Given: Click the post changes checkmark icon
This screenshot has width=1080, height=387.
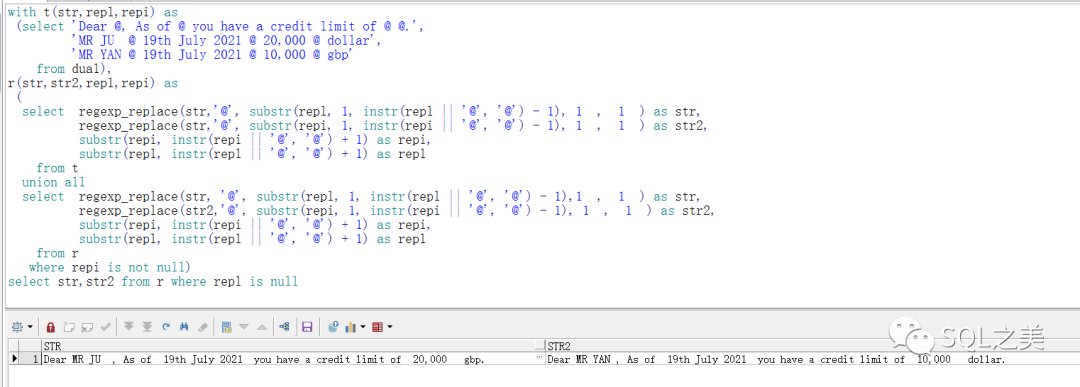Looking at the screenshot, I should coord(105,326).
